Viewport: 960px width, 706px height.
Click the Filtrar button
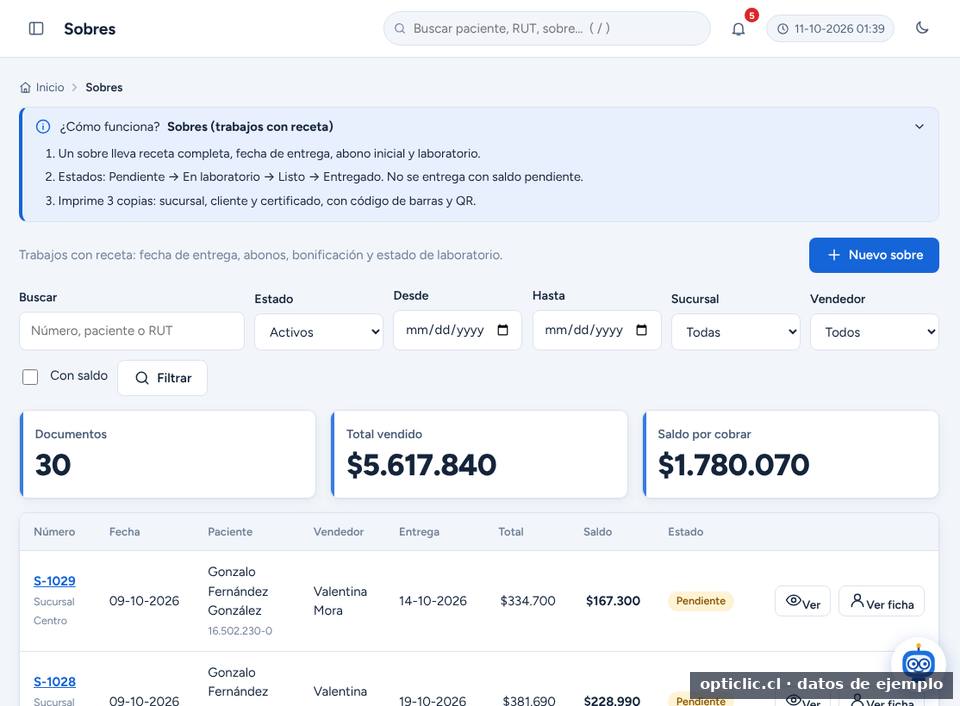[x=162, y=378]
